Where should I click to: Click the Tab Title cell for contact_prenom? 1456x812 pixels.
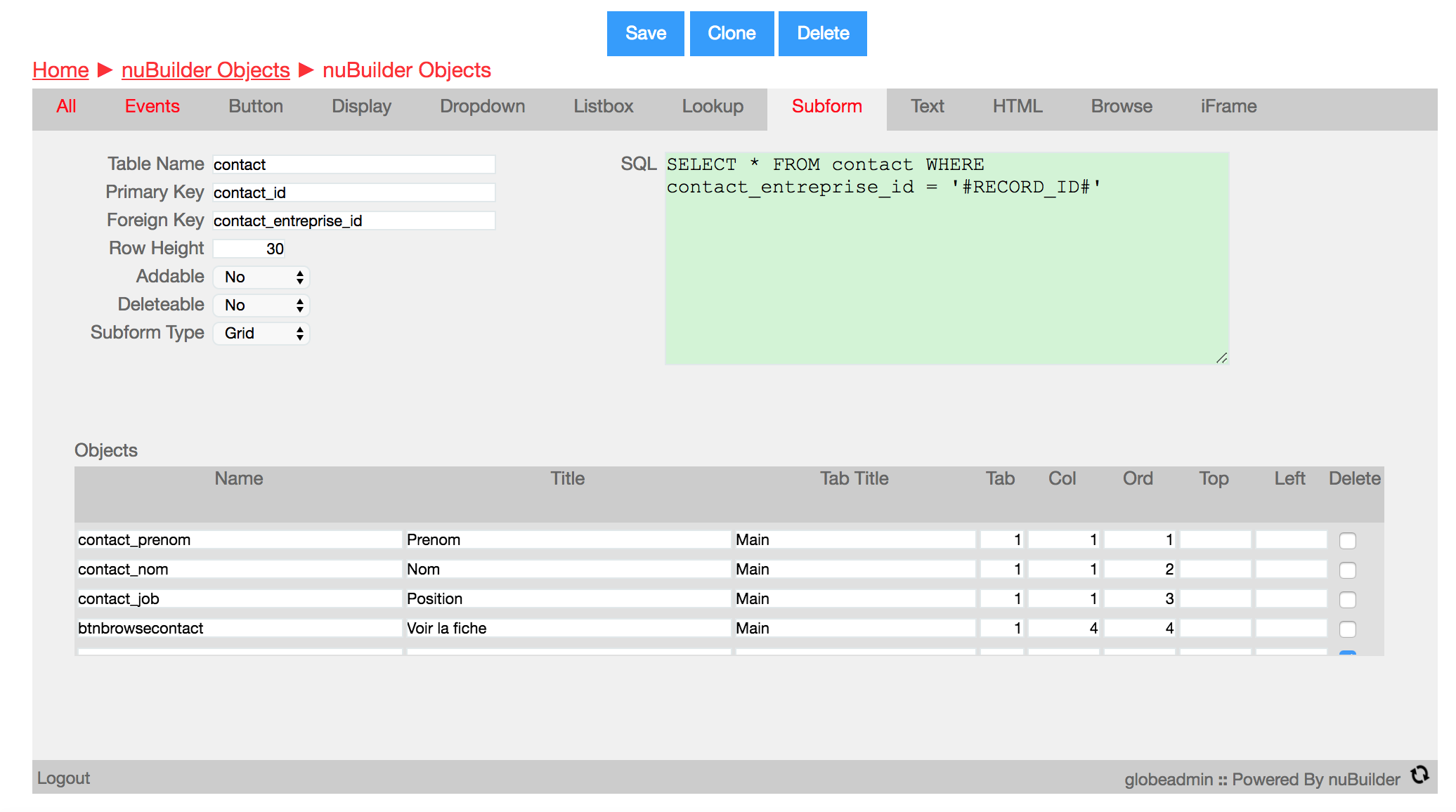coord(855,539)
